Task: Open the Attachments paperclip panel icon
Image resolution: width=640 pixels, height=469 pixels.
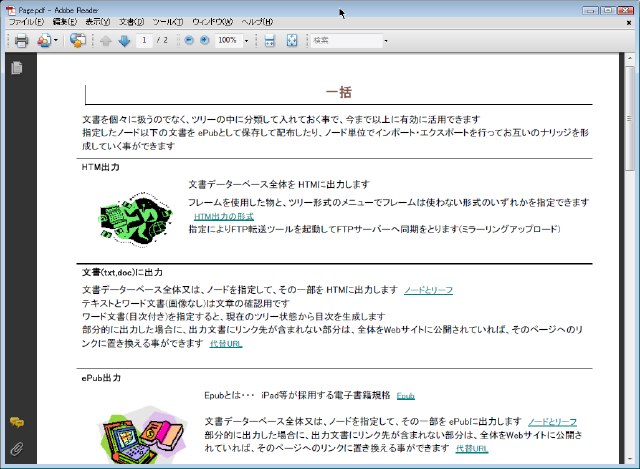Action: pyautogui.click(x=17, y=449)
